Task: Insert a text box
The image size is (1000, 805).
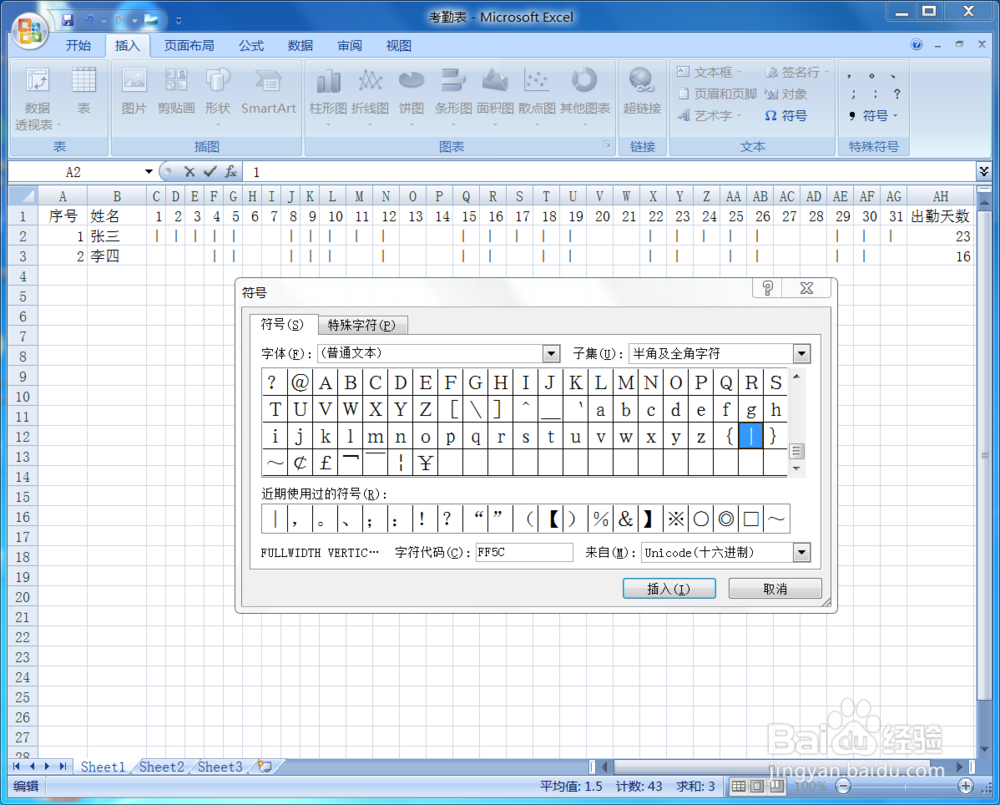Action: click(709, 72)
